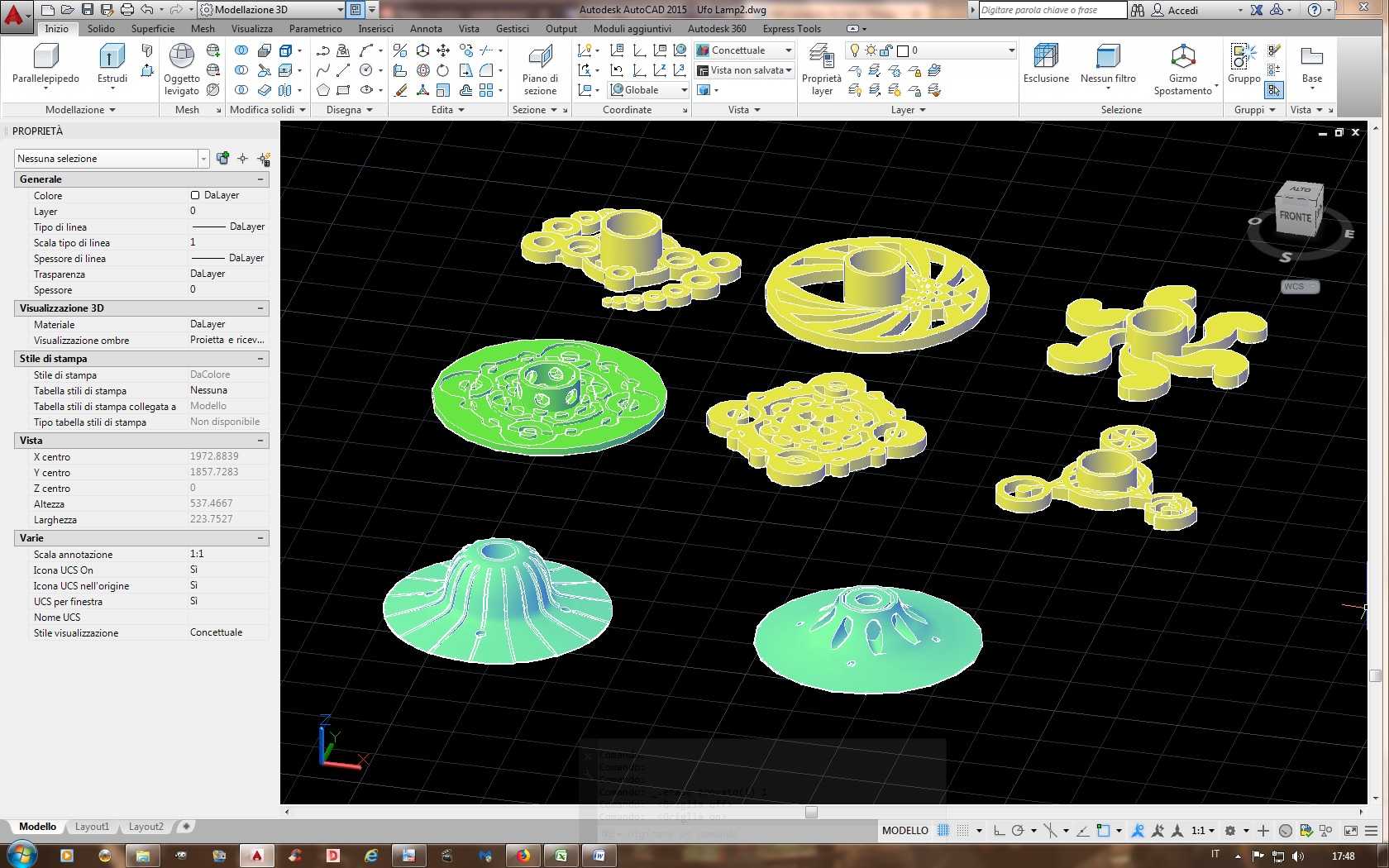Create a new drawing from Quick Access toolbar
Image resolution: width=1389 pixels, height=868 pixels.
tap(47, 10)
